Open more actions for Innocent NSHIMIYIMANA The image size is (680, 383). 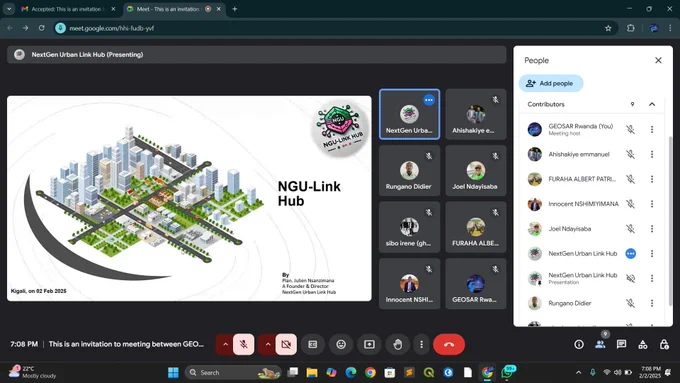point(652,203)
